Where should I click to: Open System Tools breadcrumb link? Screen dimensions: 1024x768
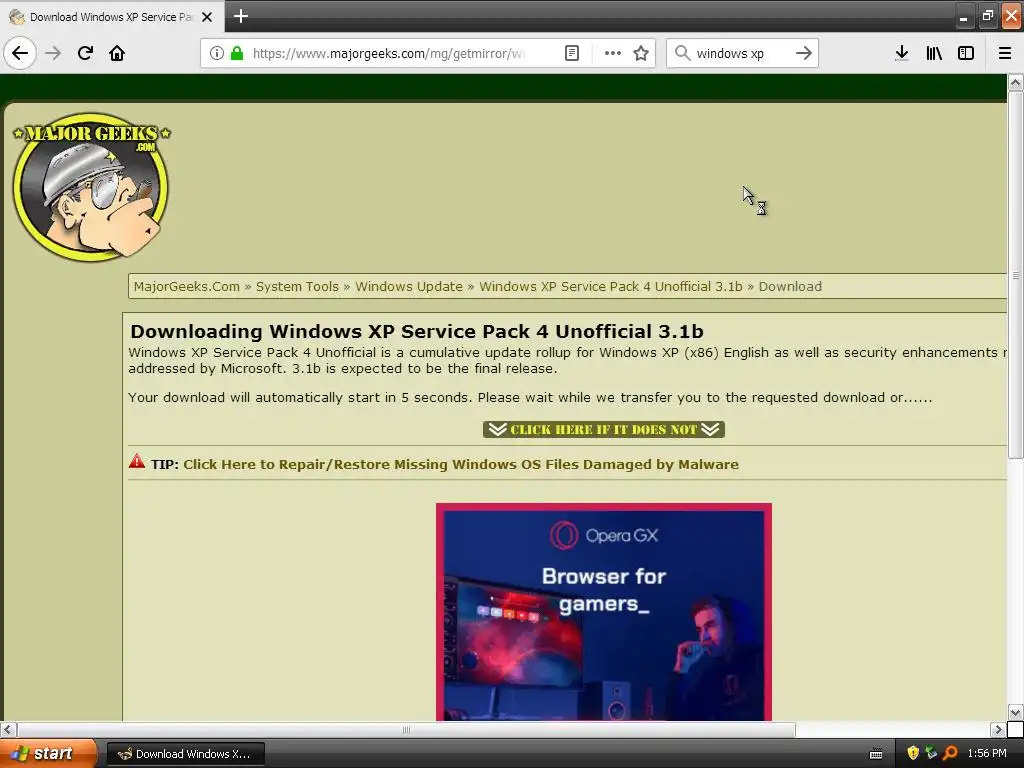(297, 287)
